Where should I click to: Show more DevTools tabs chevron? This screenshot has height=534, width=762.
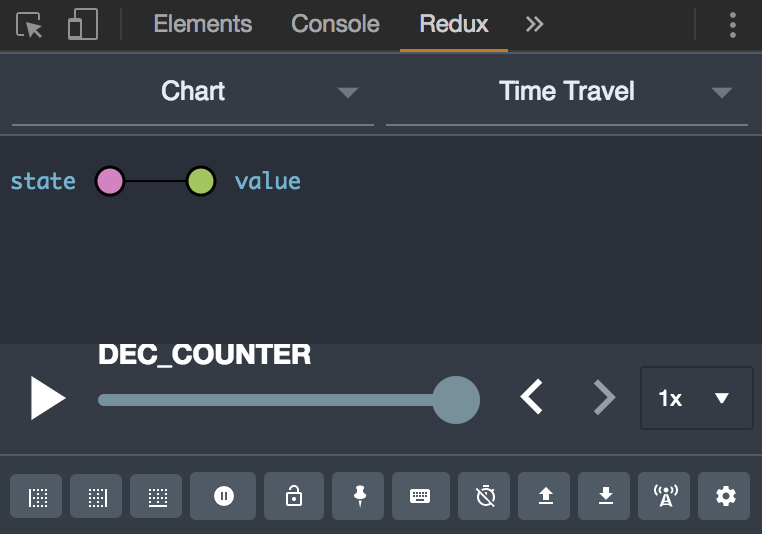coord(535,25)
